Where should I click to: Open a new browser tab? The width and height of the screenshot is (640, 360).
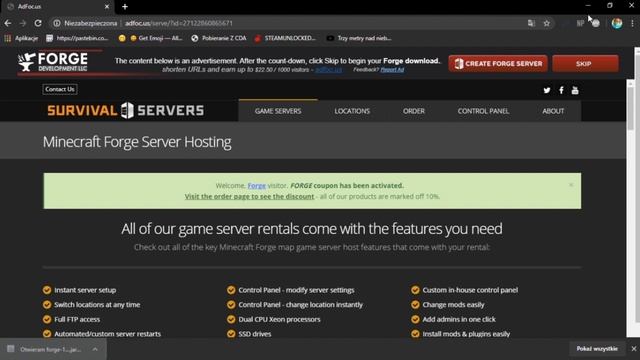tap(125, 7)
